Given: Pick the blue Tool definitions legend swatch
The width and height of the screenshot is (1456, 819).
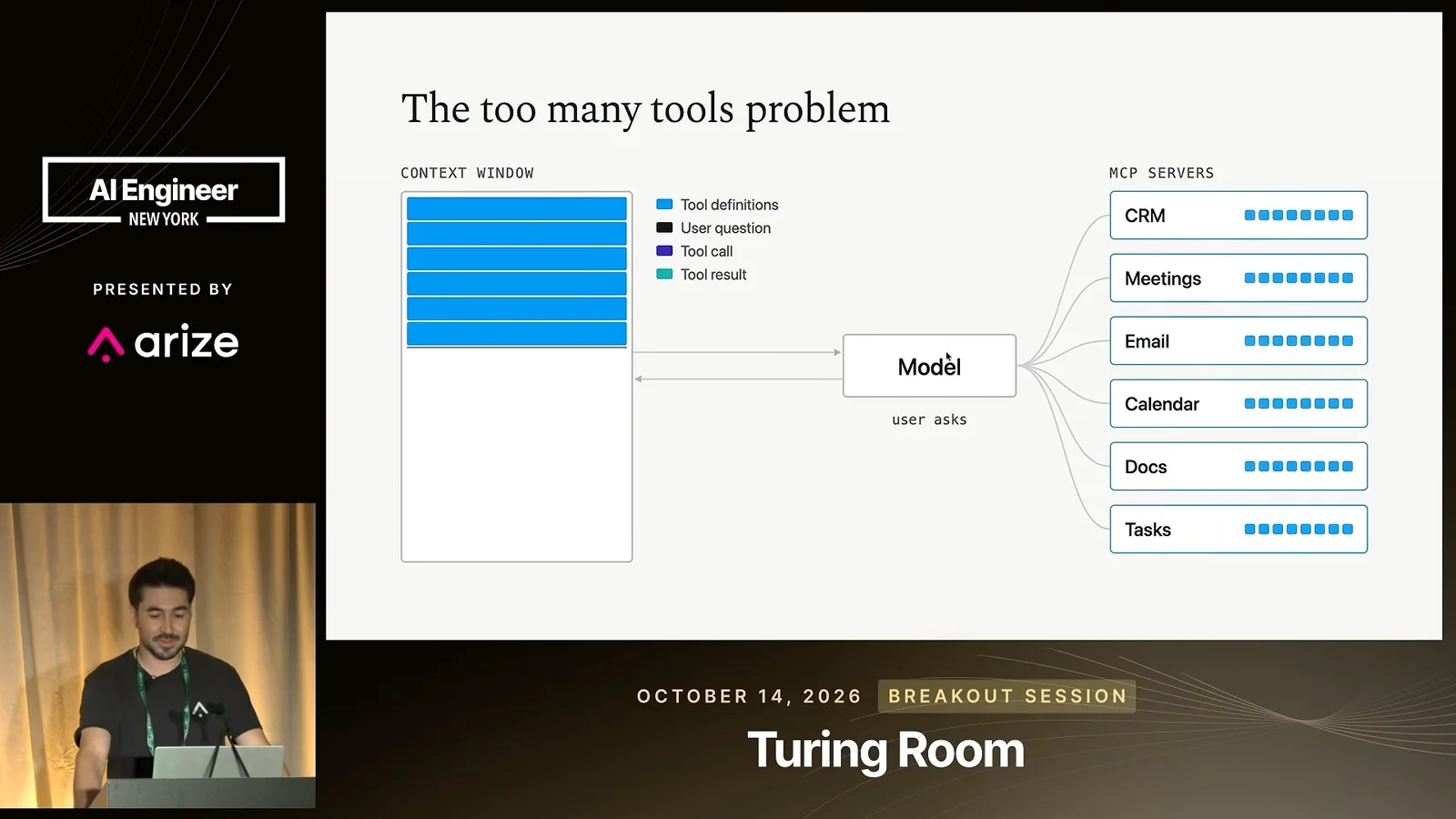Looking at the screenshot, I should (x=664, y=205).
